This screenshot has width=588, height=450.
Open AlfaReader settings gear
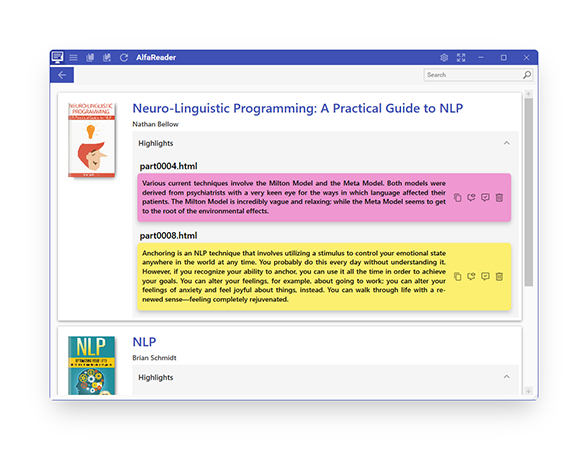coord(444,57)
